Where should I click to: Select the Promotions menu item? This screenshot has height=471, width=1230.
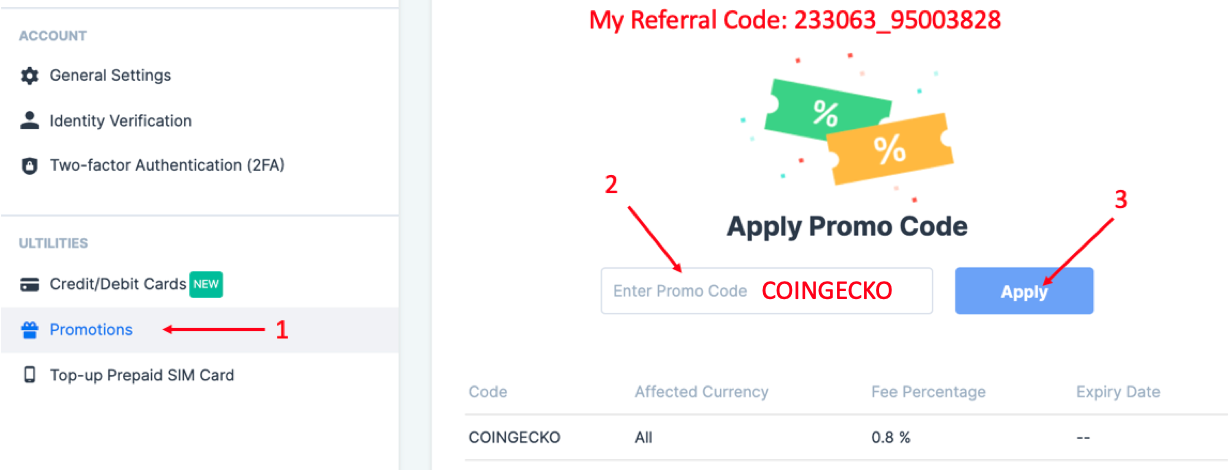pos(91,330)
